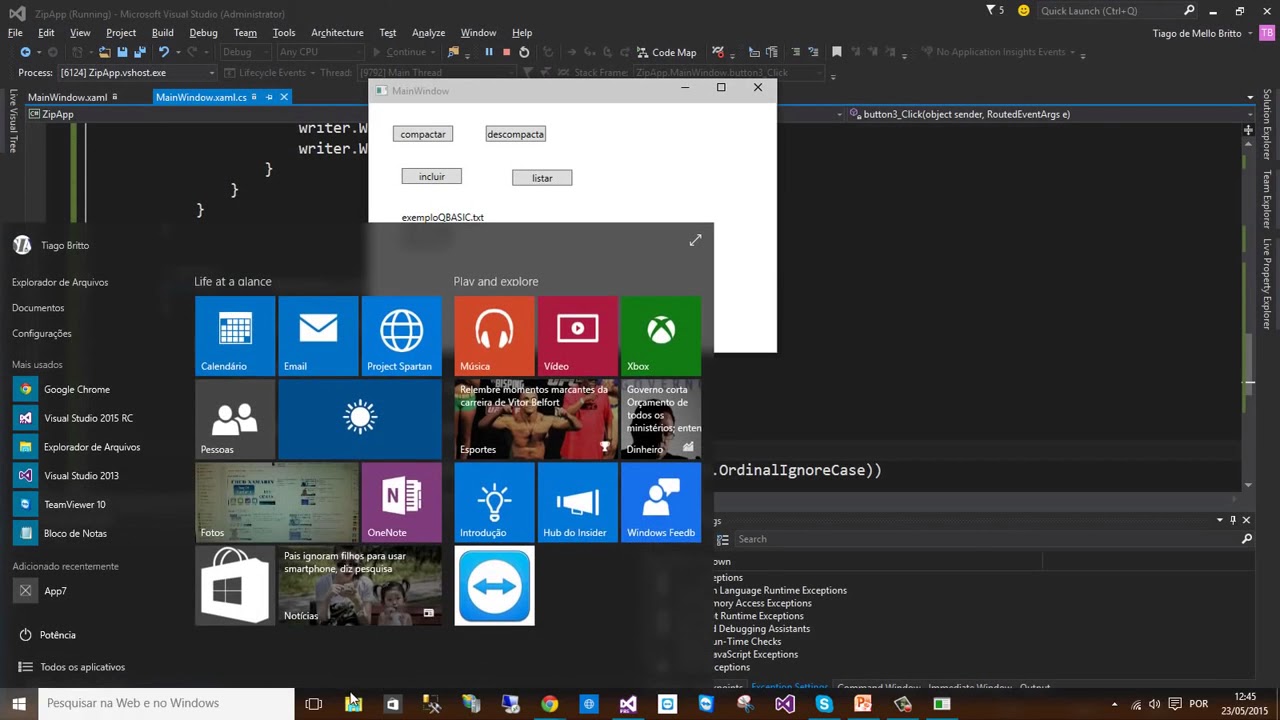The image size is (1280, 720).
Task: Click the Tiago Britto user account
Action: coord(52,245)
